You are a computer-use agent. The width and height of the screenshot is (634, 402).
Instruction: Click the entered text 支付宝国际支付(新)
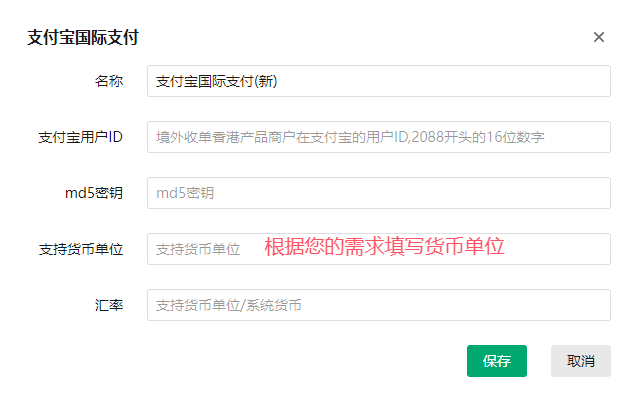pos(217,81)
